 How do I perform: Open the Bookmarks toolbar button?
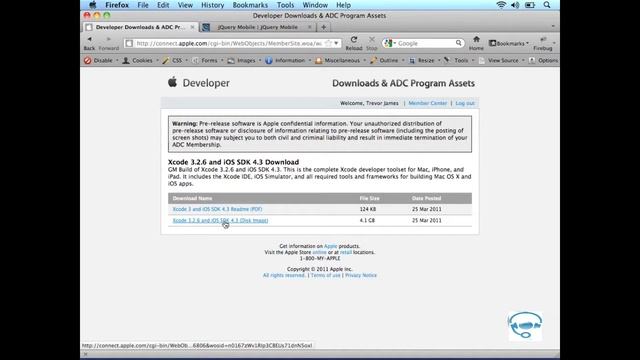point(509,43)
